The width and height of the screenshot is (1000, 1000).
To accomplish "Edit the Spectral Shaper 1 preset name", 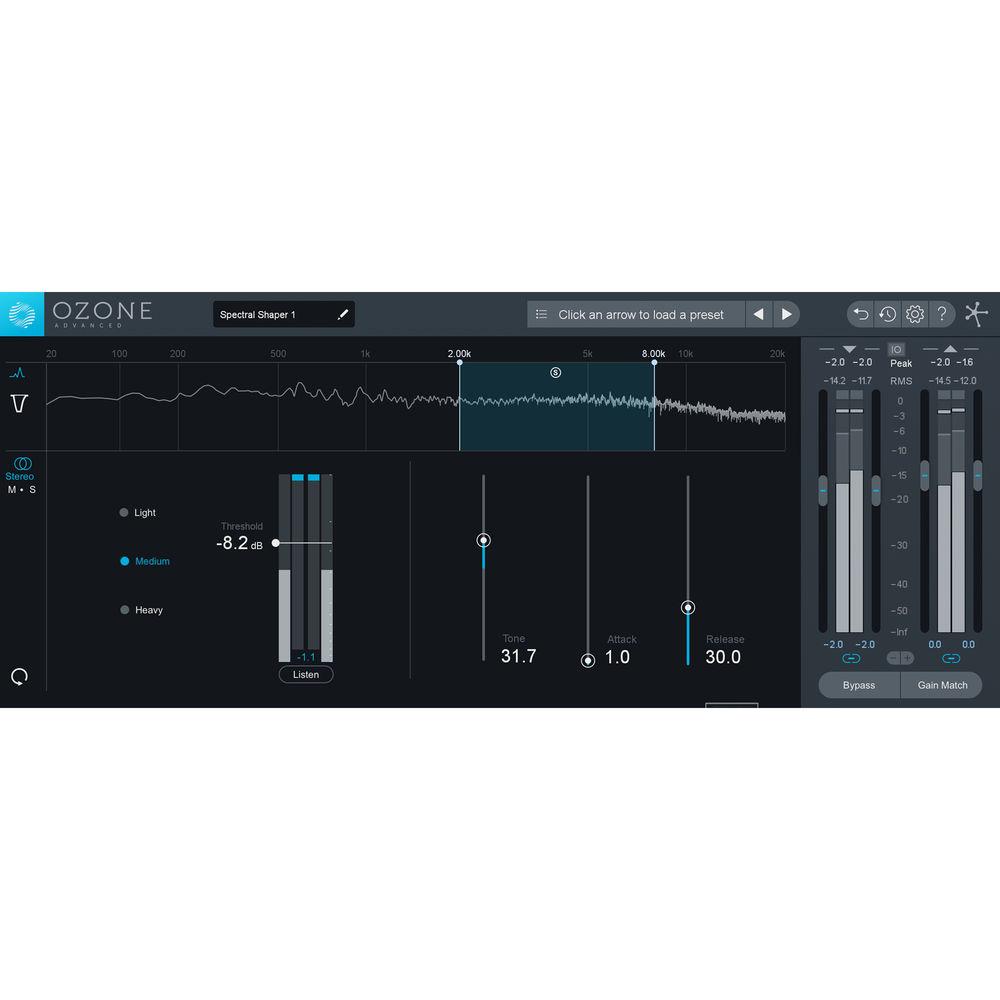I will click(343, 313).
